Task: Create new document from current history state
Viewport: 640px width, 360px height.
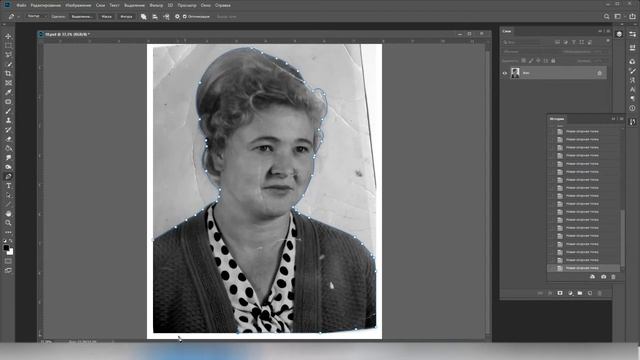Action: point(593,277)
